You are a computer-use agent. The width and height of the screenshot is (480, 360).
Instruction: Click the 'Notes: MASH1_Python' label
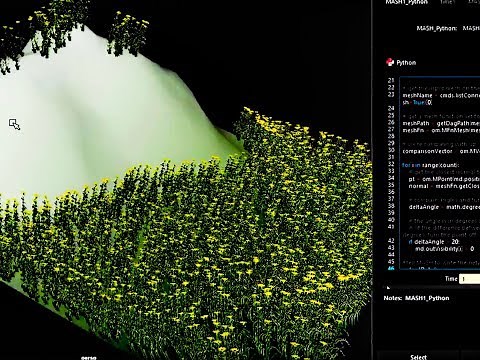416,298
